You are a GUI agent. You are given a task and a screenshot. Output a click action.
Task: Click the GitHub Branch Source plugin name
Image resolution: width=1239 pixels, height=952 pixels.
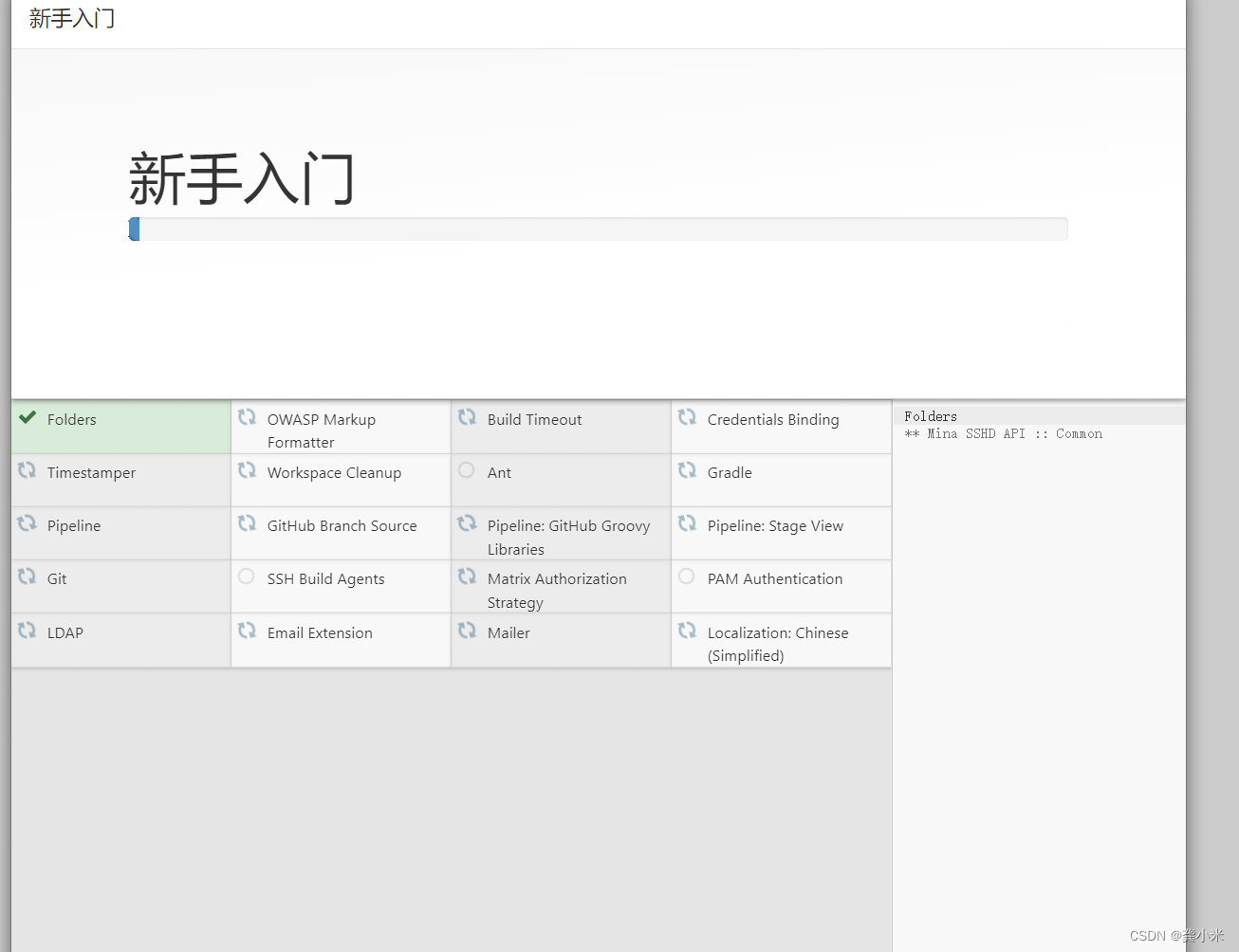[x=342, y=525]
